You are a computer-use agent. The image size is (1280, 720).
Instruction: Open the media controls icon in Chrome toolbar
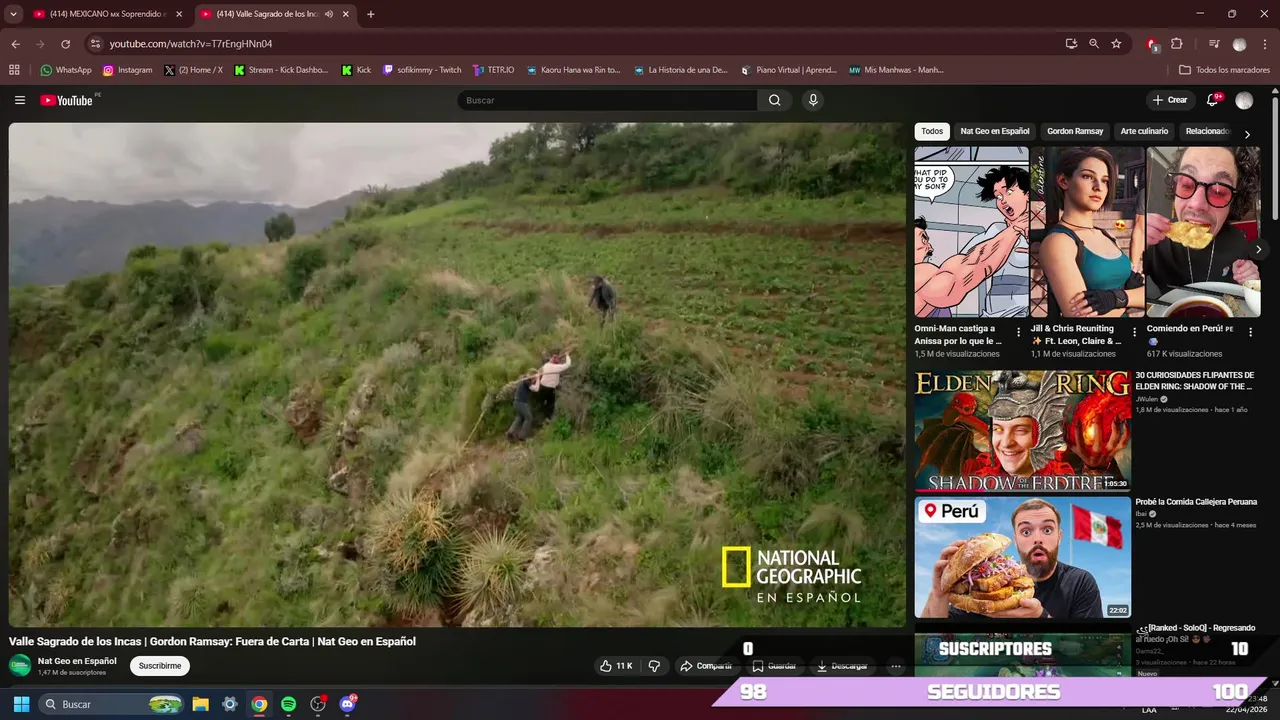(1214, 44)
